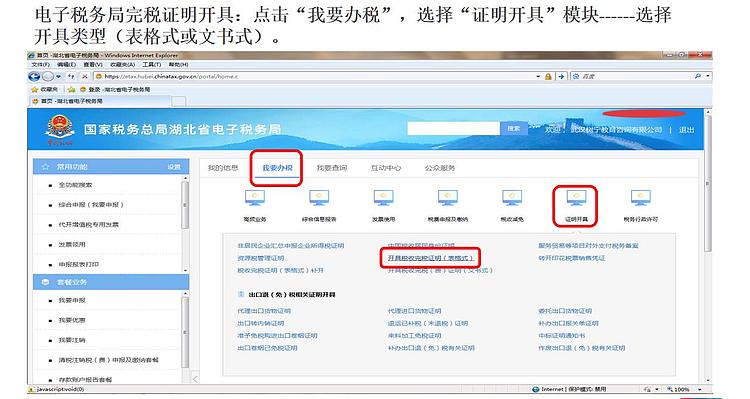This screenshot has height=399, width=750.
Task: Select 代开增值税专用发票 in the sidebar
Action: pyautogui.click(x=88, y=224)
